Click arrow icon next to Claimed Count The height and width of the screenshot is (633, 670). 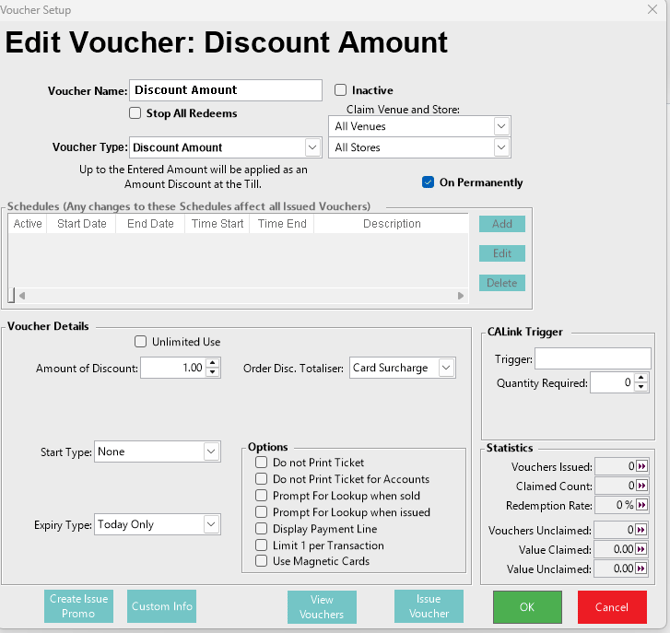pyautogui.click(x=643, y=486)
